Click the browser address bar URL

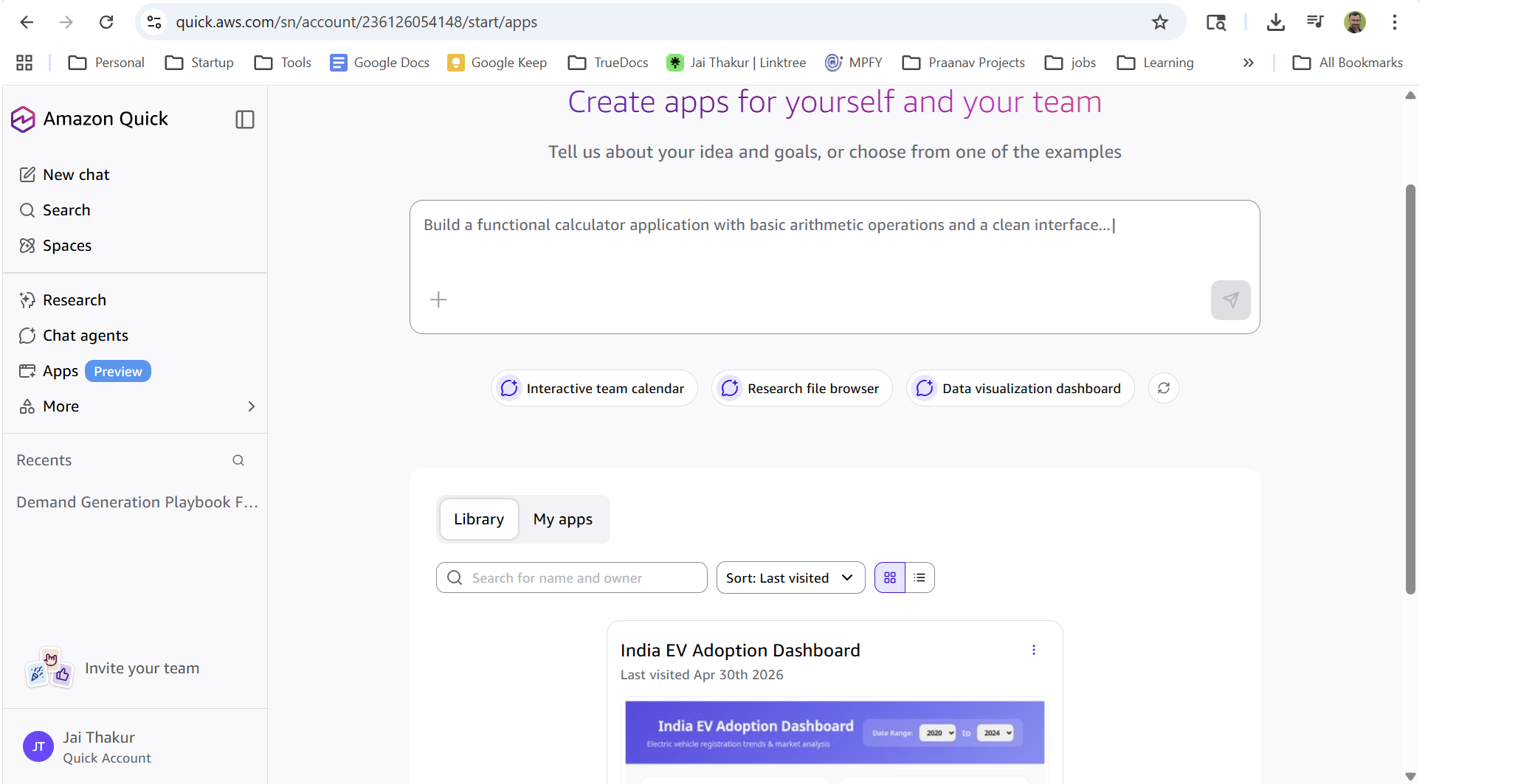pos(356,22)
